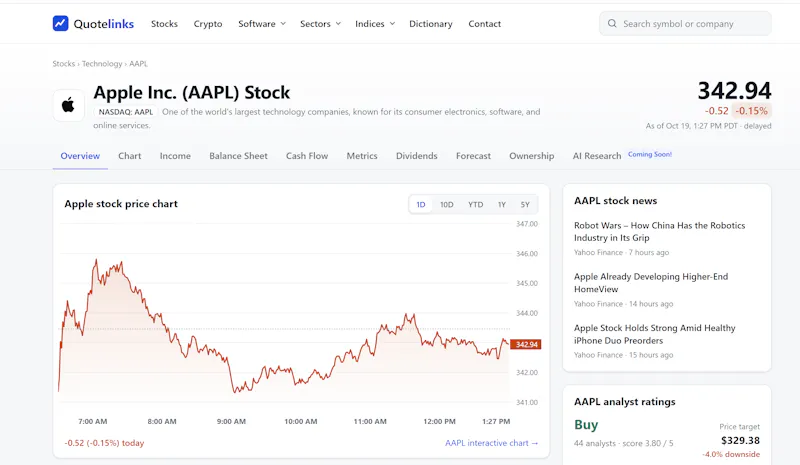Open the Stocks nav link
The width and height of the screenshot is (800, 465).
tap(164, 23)
